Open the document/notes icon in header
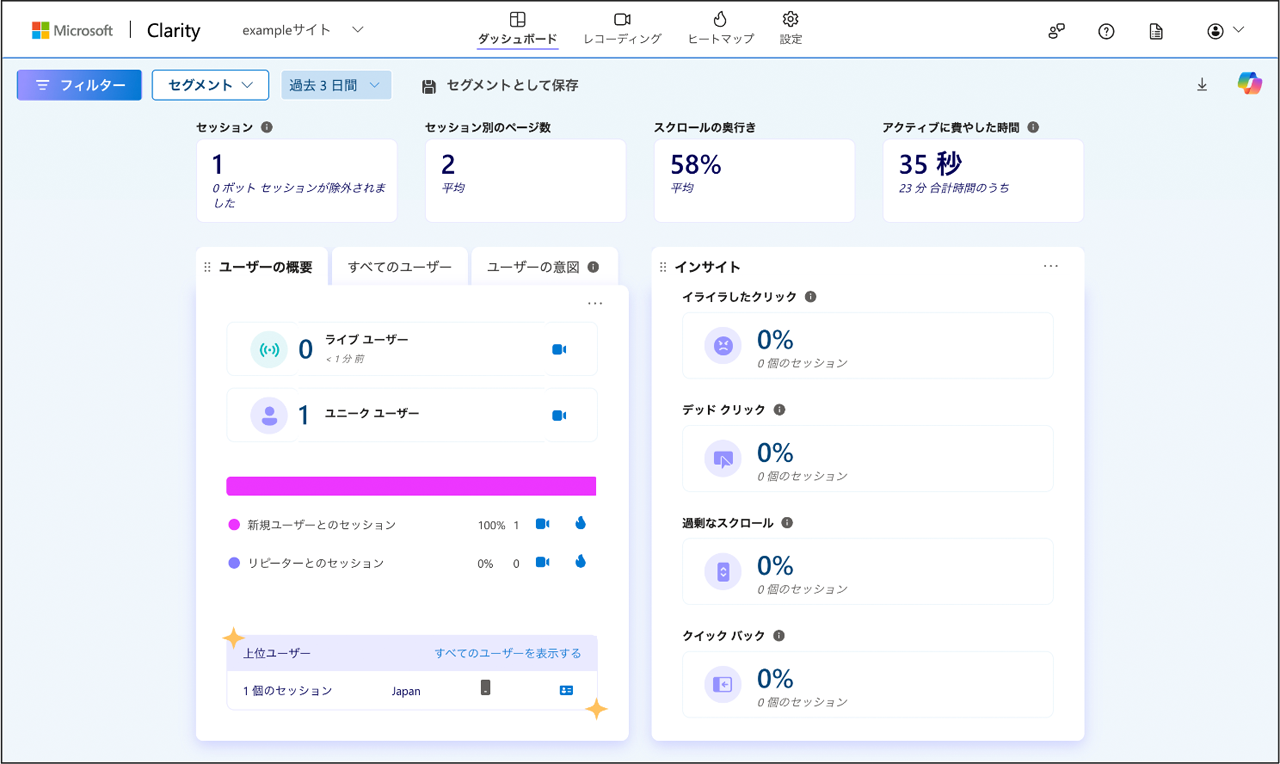1280x764 pixels. point(1156,31)
